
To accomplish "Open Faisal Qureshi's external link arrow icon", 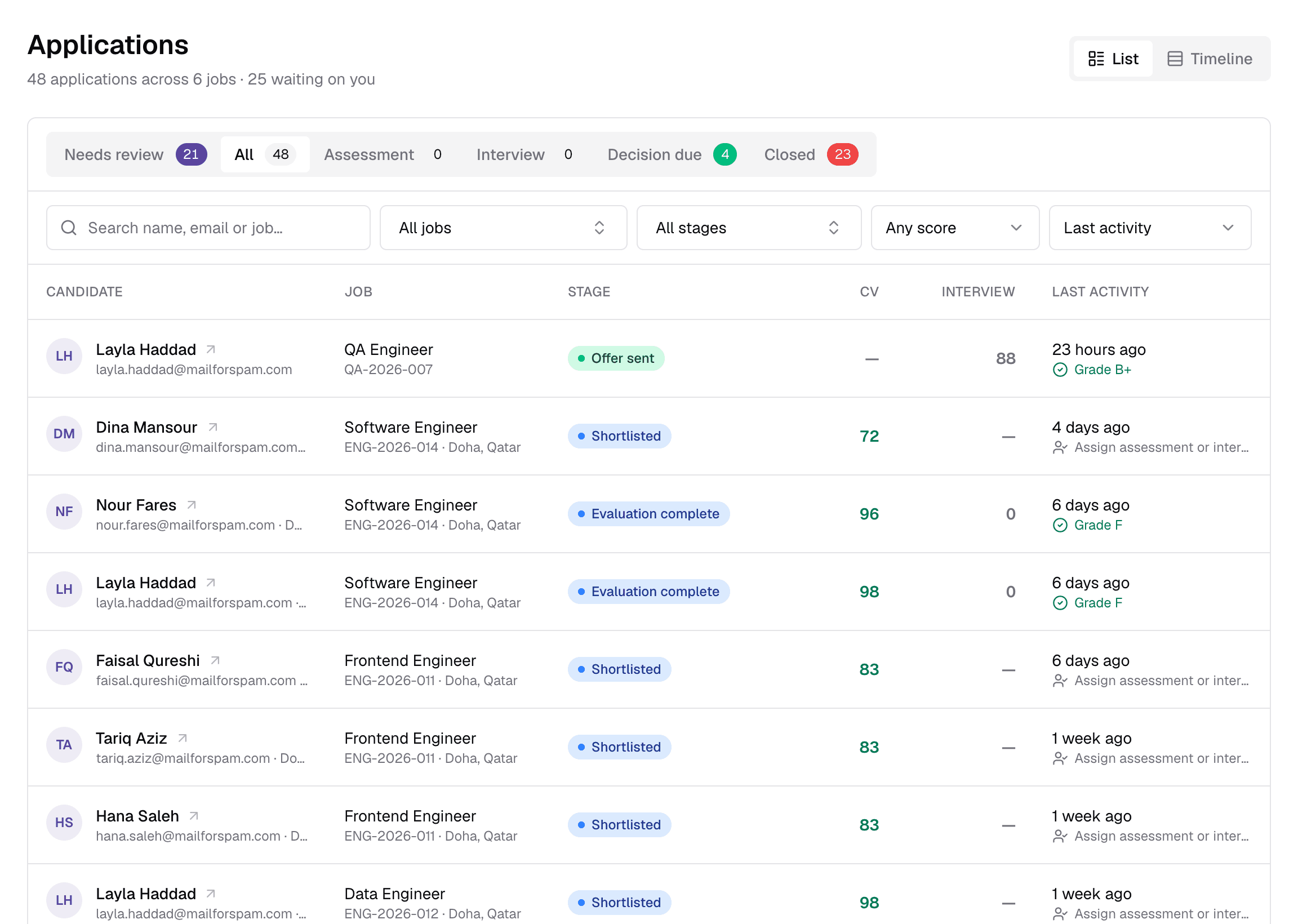I will pos(215,660).
